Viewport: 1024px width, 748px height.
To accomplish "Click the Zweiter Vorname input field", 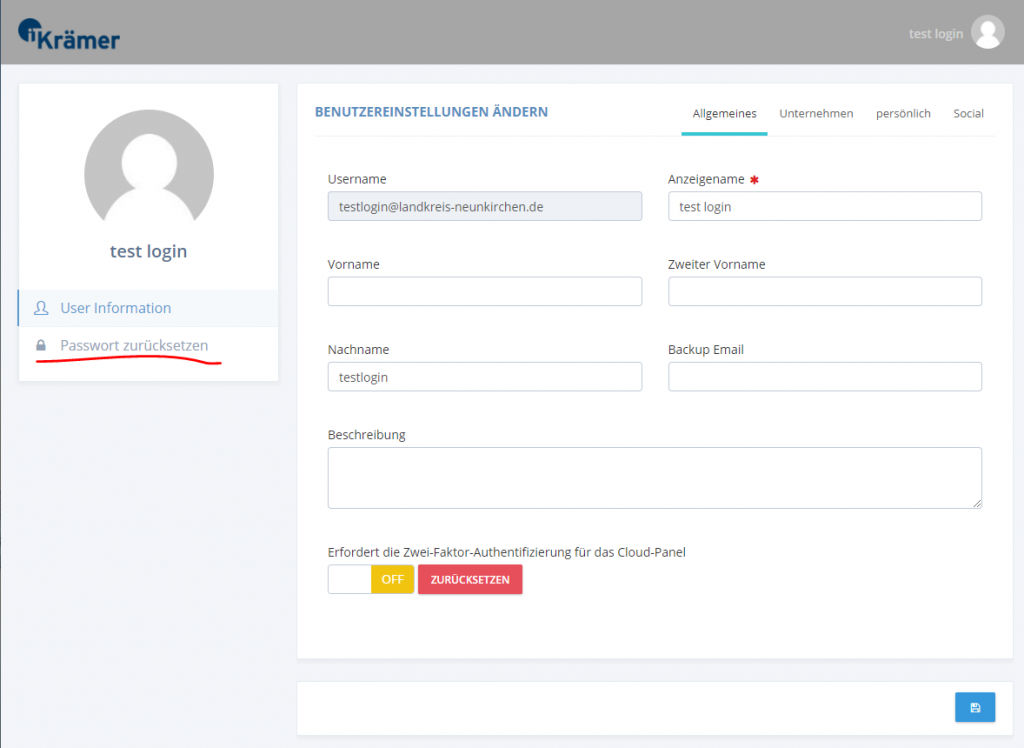I will tap(825, 291).
